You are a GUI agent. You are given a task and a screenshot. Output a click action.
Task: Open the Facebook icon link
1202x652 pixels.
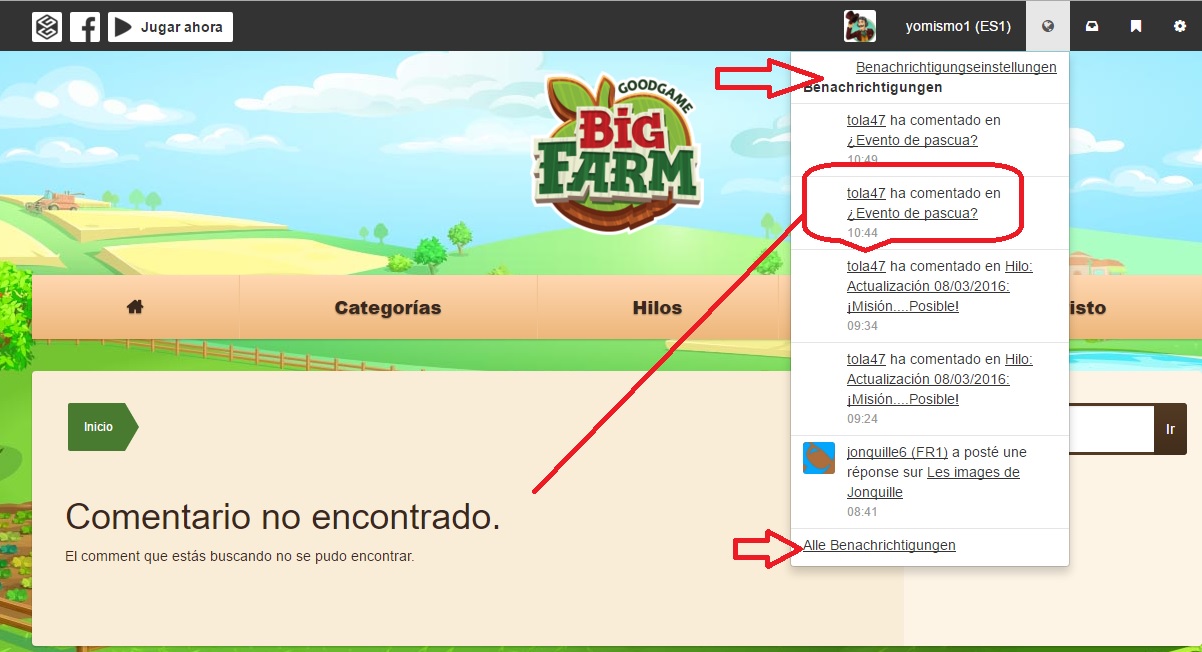85,27
